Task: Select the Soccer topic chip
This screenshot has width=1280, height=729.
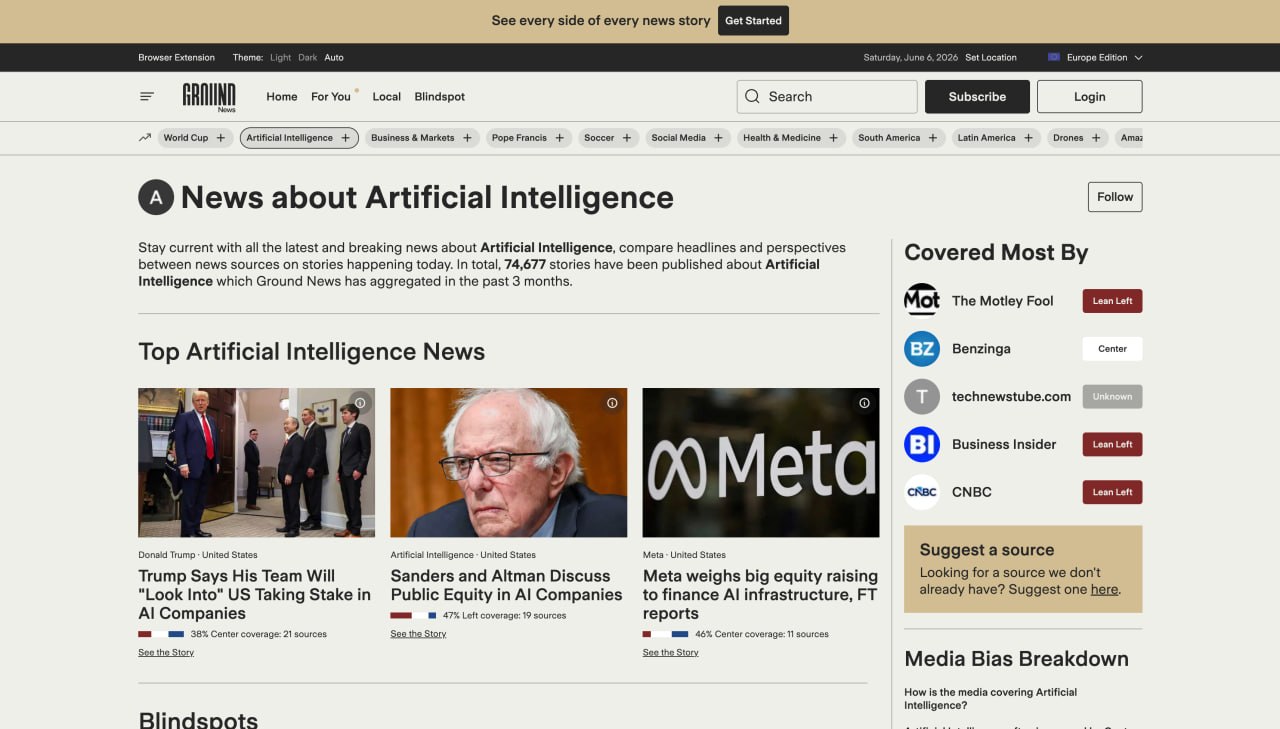Action: click(608, 138)
